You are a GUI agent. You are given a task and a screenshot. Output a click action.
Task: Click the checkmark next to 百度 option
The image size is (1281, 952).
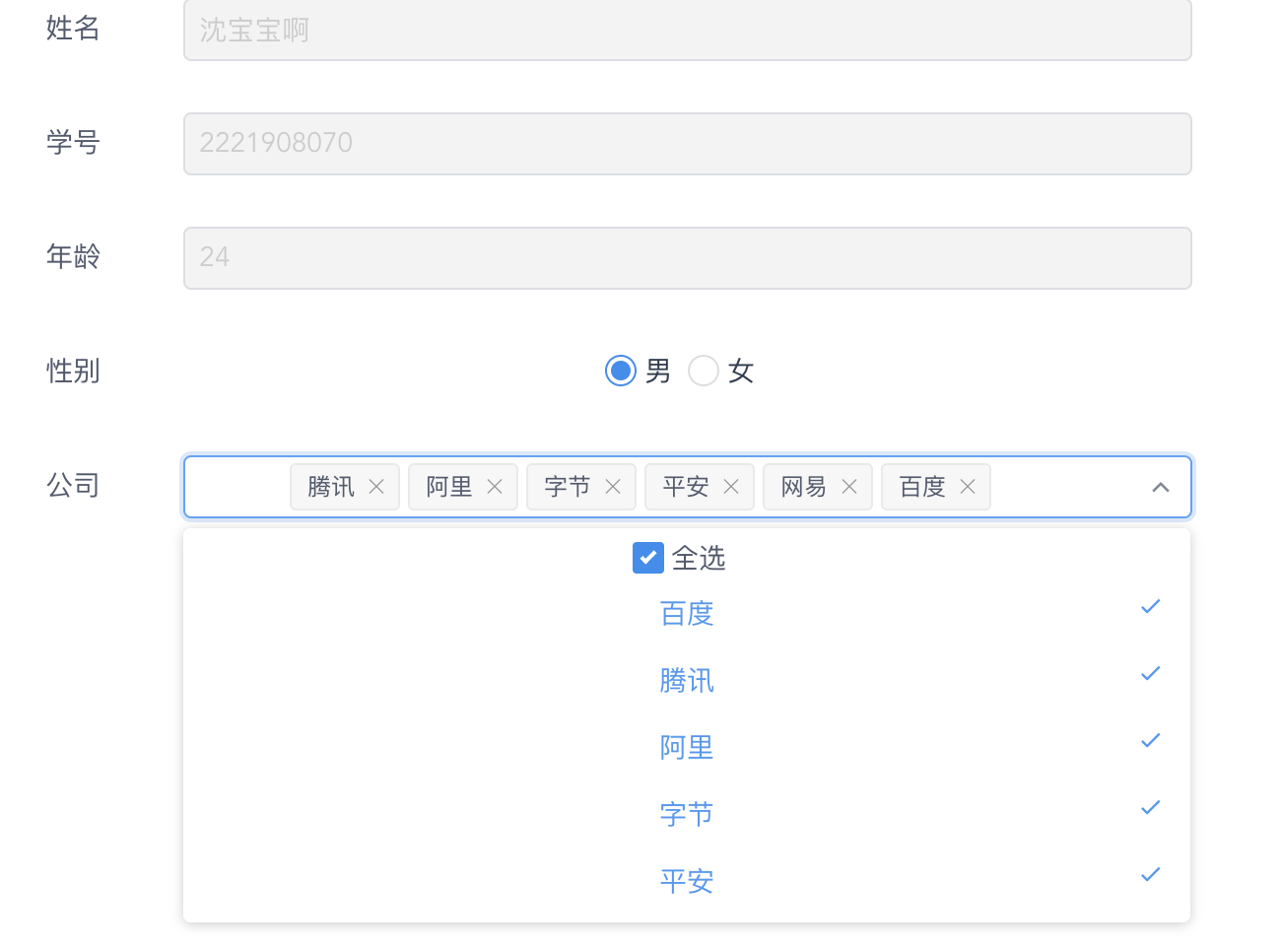(x=1150, y=606)
